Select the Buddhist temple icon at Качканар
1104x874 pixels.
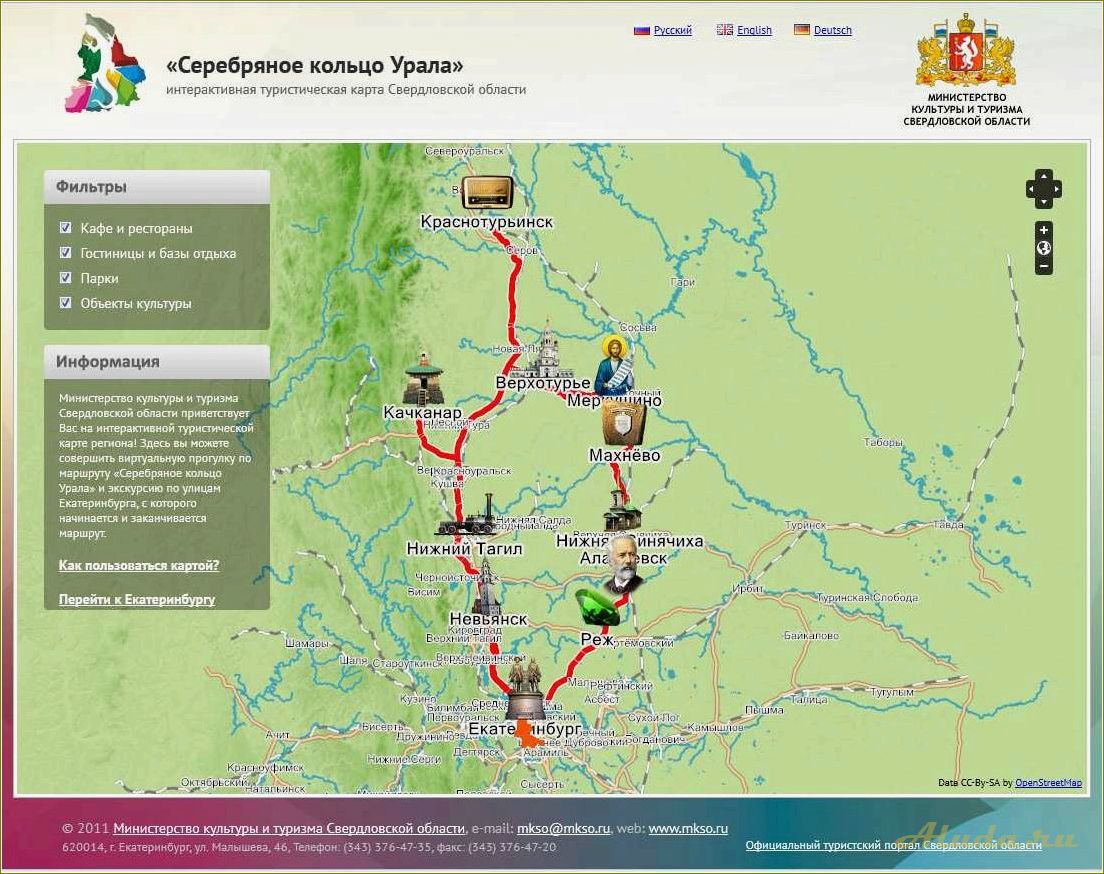click(x=423, y=379)
